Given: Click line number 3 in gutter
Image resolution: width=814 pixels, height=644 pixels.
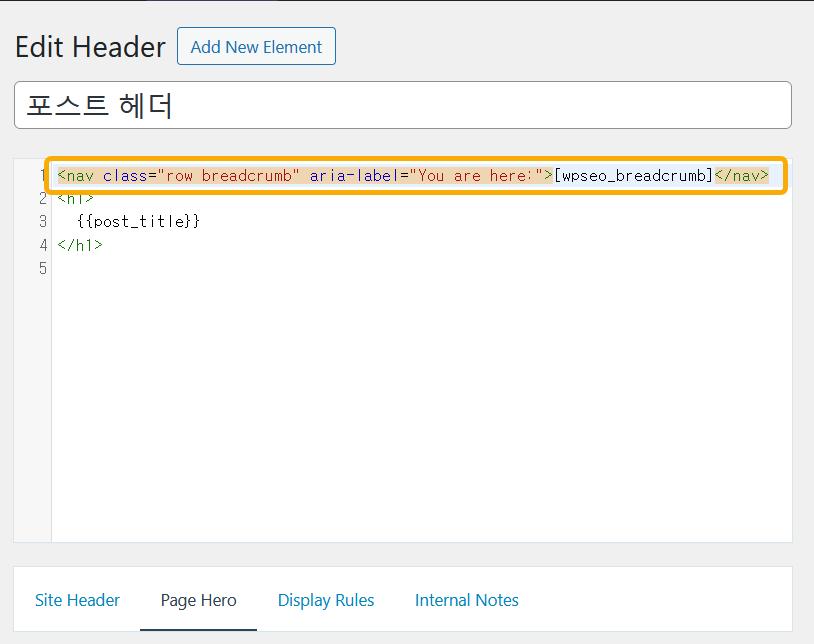Looking at the screenshot, I should pyautogui.click(x=43, y=222).
